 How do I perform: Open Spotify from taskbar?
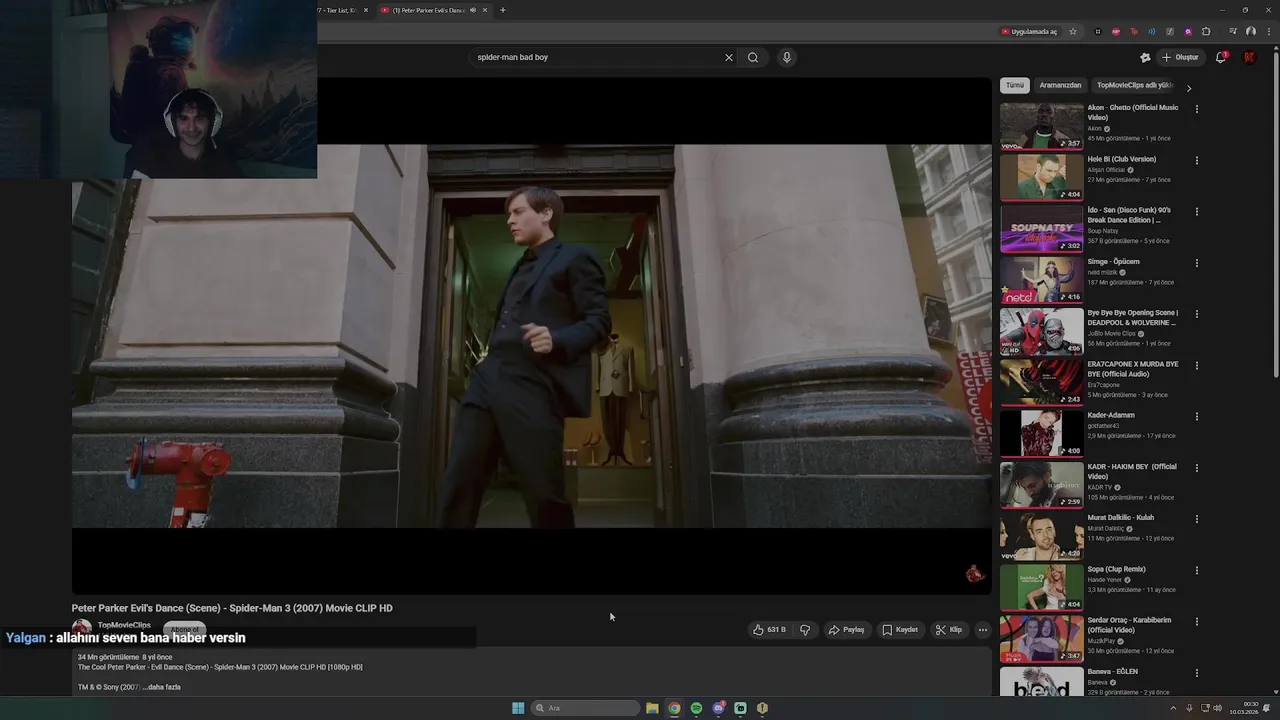[696, 708]
